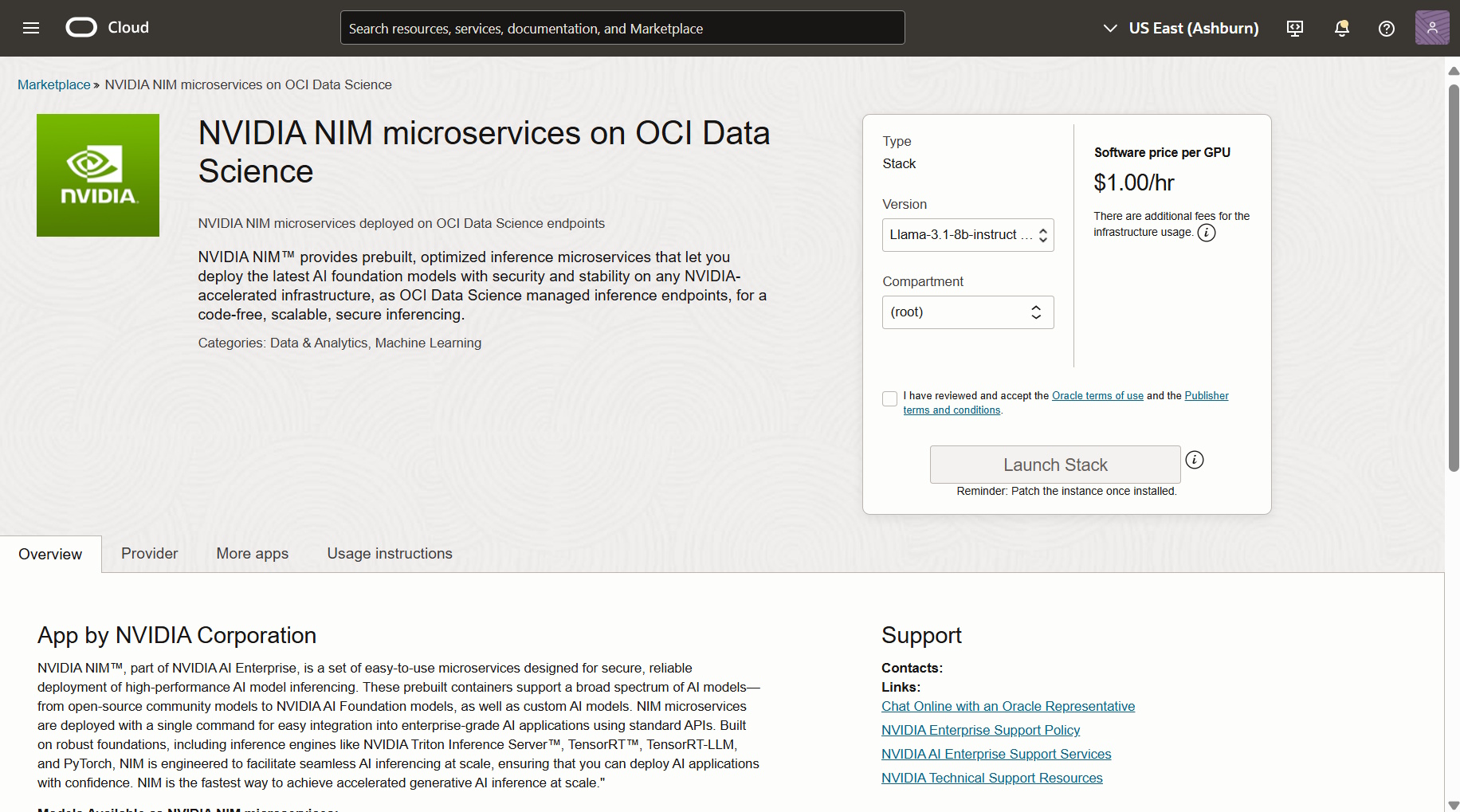This screenshot has width=1460, height=812.
Task: Switch to the Usage instructions tab
Action: tap(390, 554)
